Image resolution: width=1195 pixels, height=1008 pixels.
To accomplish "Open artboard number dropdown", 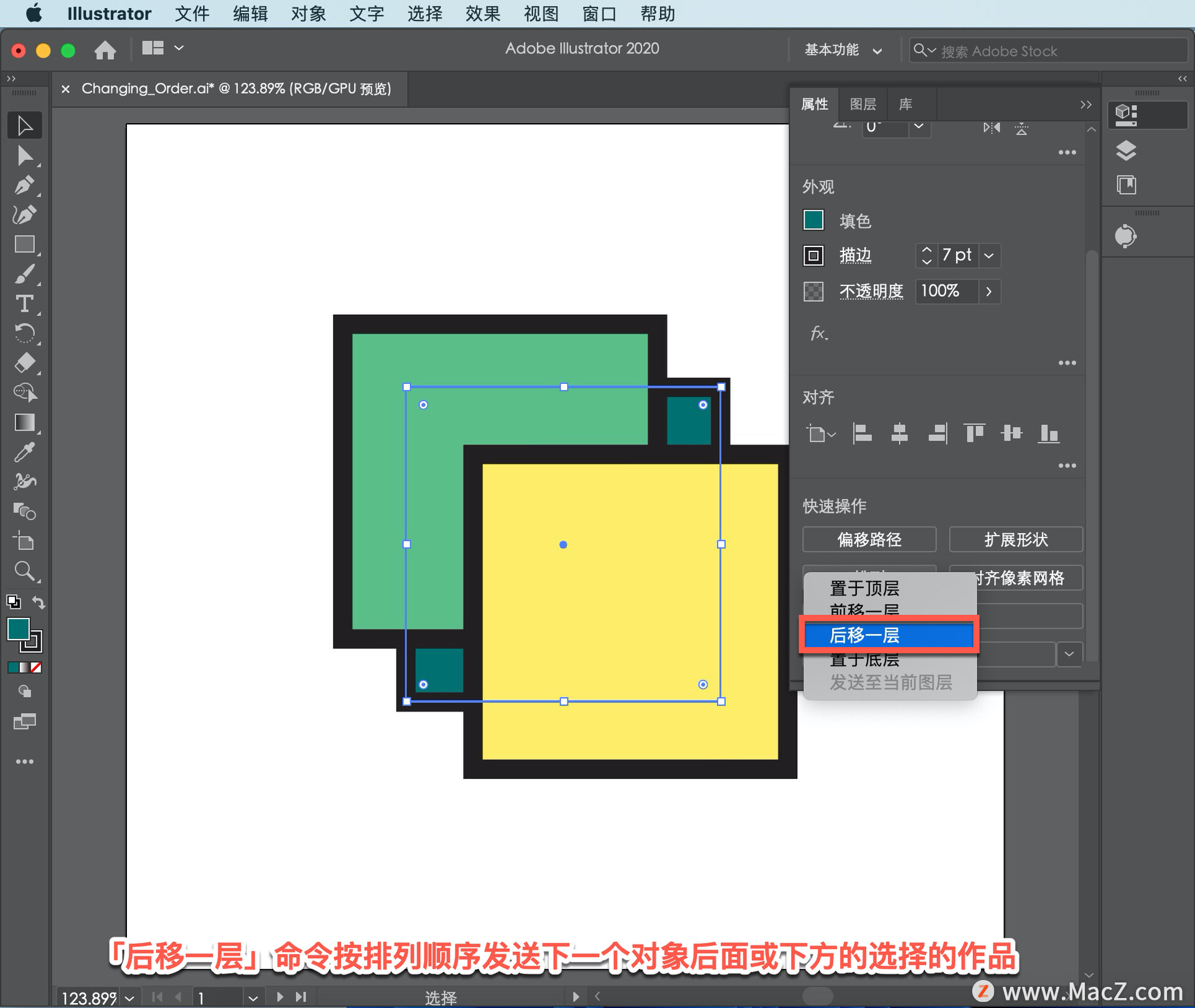I will click(253, 998).
